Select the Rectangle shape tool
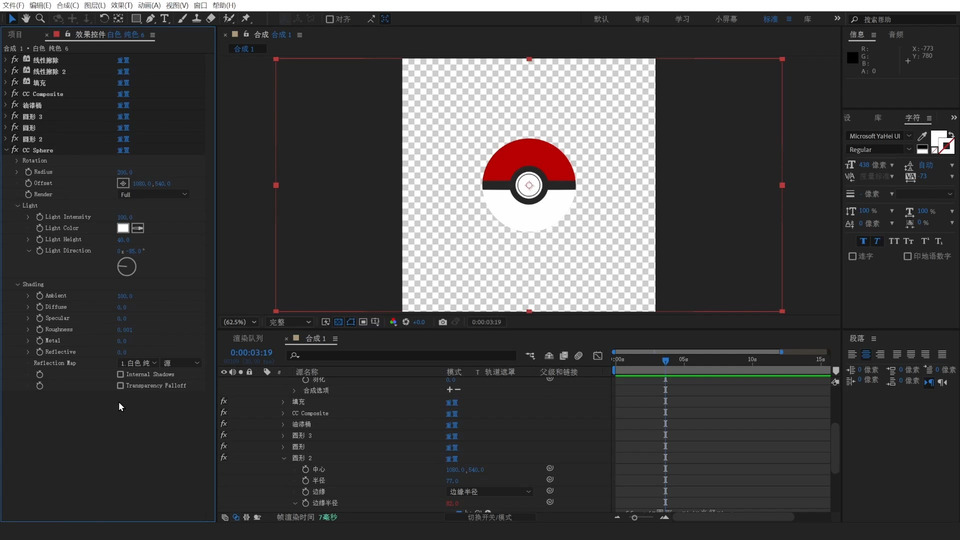The width and height of the screenshot is (960, 540). click(136, 18)
